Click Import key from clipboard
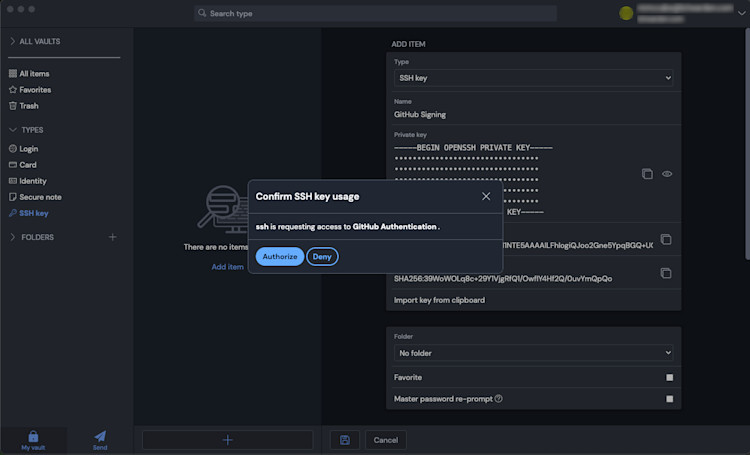Viewport: 750px width, 455px height. [x=440, y=300]
